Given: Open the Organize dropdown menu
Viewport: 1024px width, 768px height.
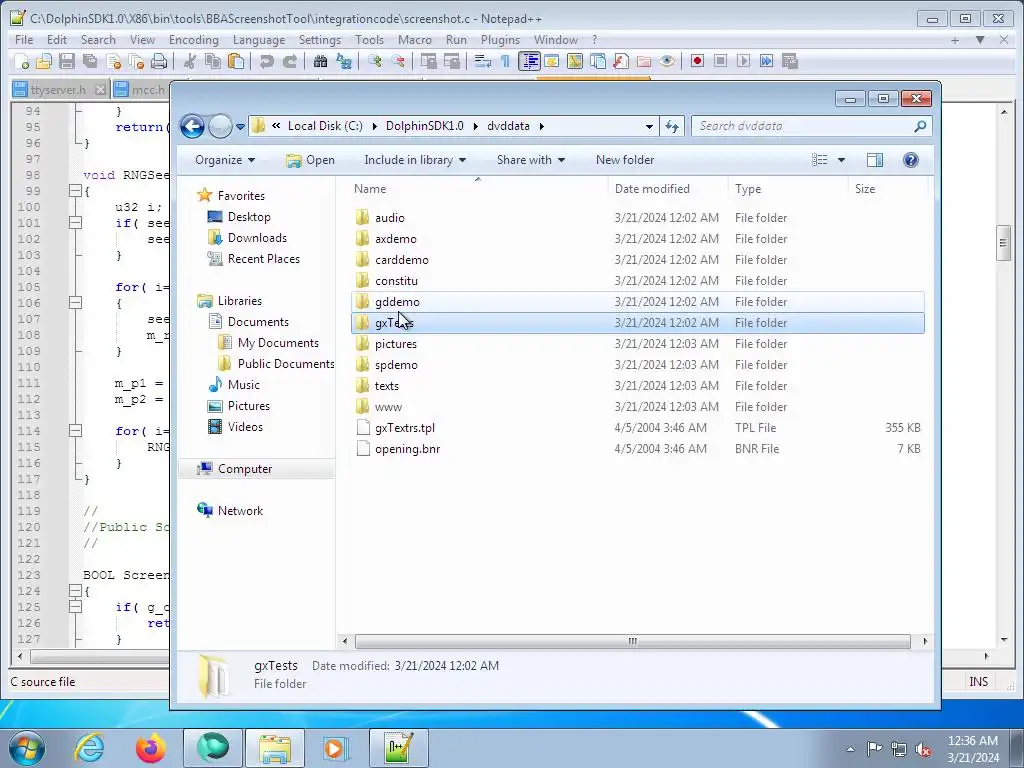Looking at the screenshot, I should (x=225, y=160).
